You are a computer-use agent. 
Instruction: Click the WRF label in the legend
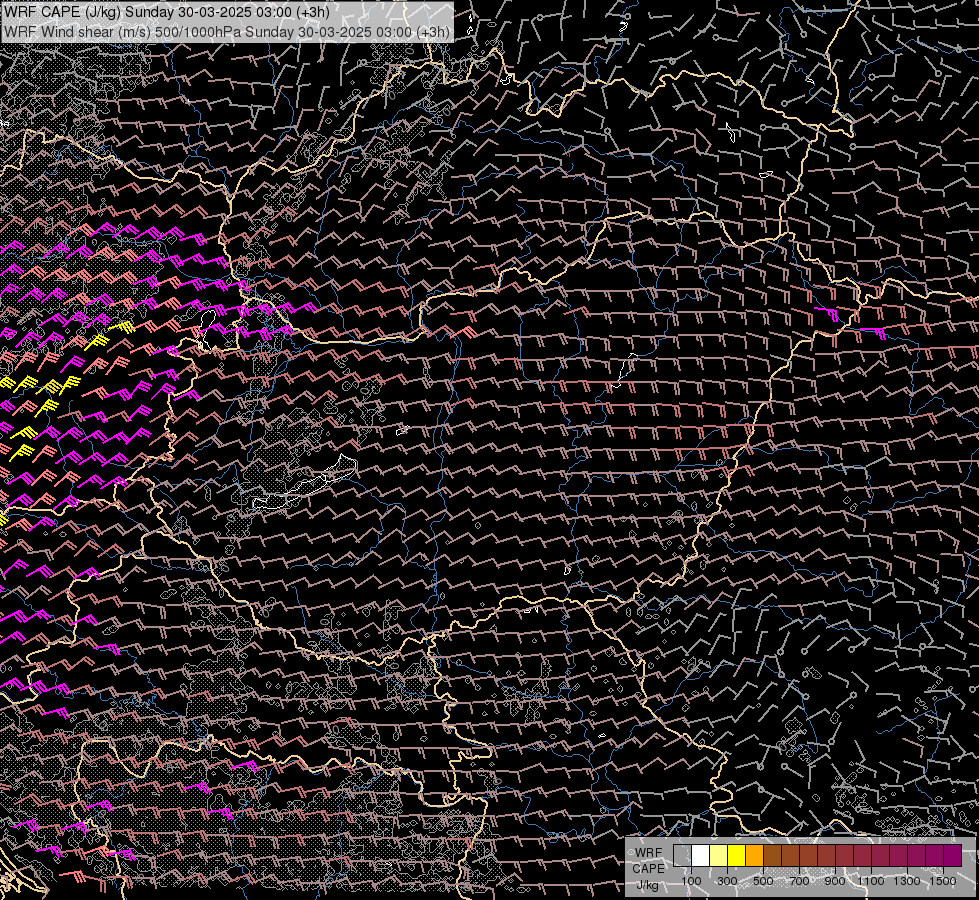tap(649, 853)
